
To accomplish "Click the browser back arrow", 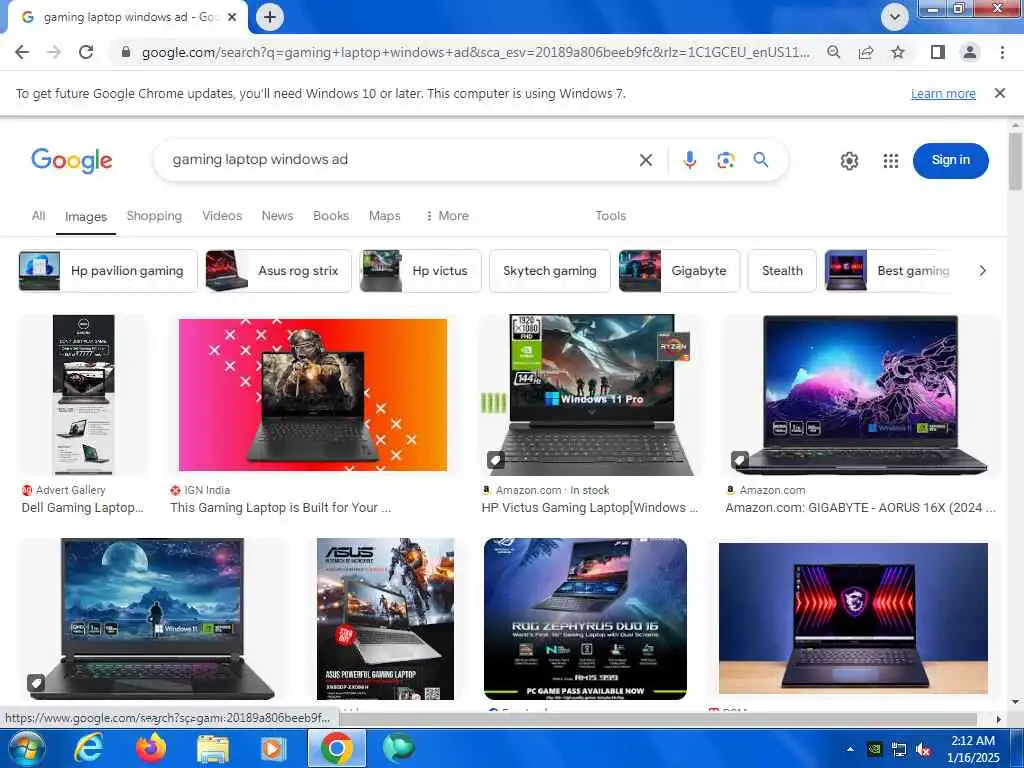I will point(22,52).
